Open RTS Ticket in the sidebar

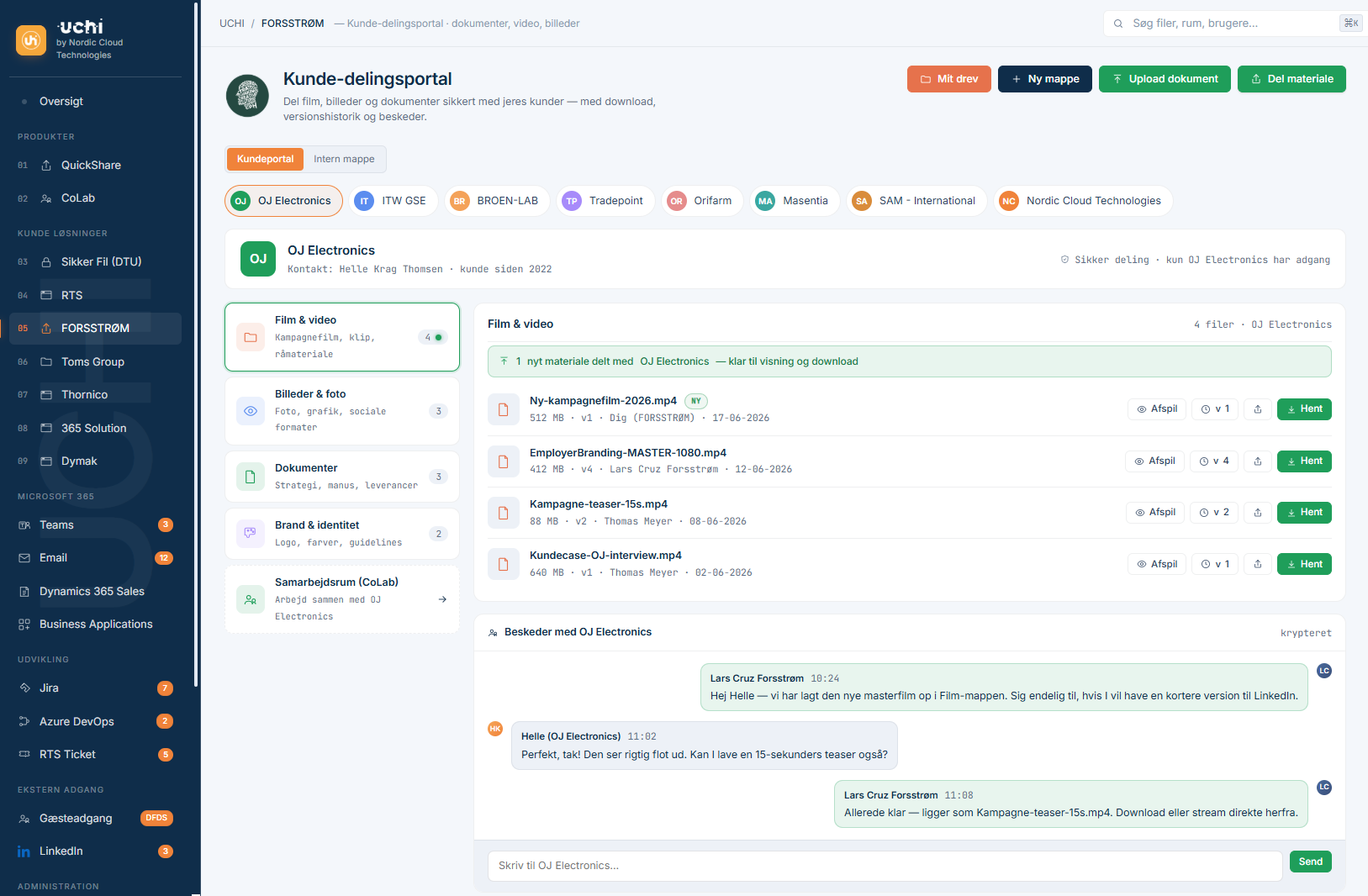tap(95, 755)
